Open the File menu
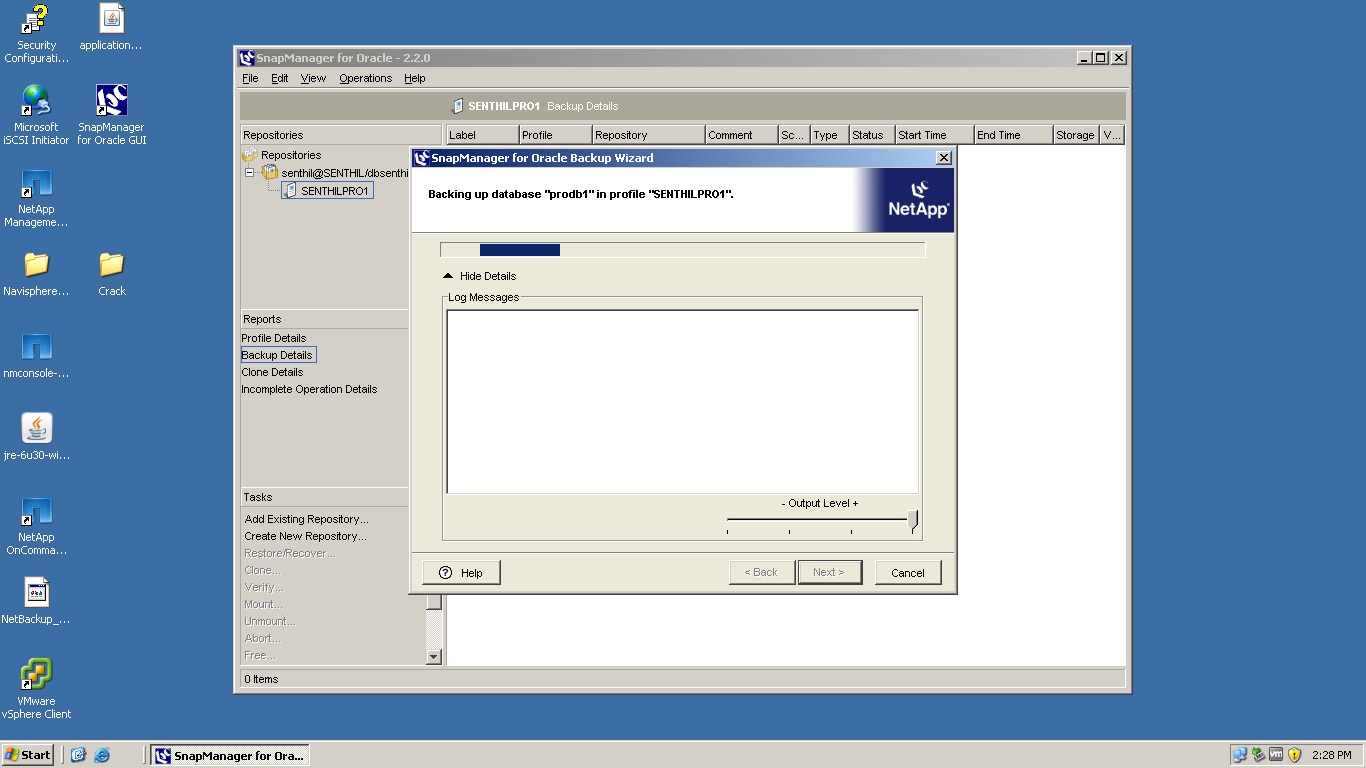This screenshot has width=1366, height=768. (x=250, y=78)
